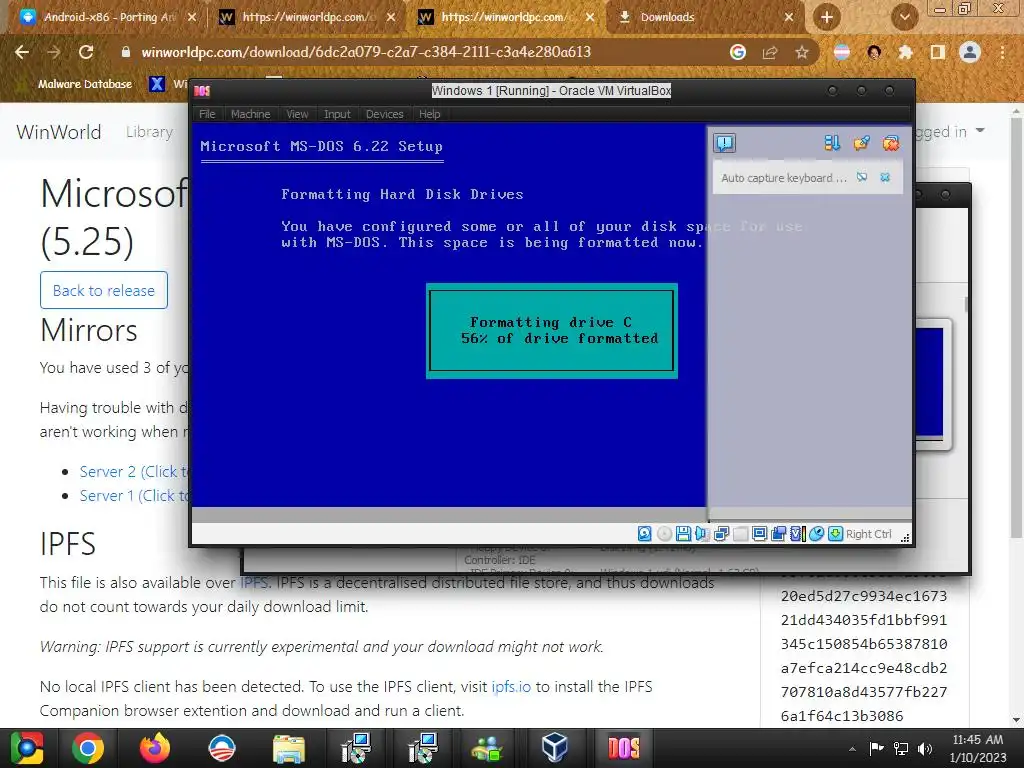This screenshot has height=768, width=1024.
Task: Open the Chrome three-dot menu
Action: pyautogui.click(x=1002, y=52)
